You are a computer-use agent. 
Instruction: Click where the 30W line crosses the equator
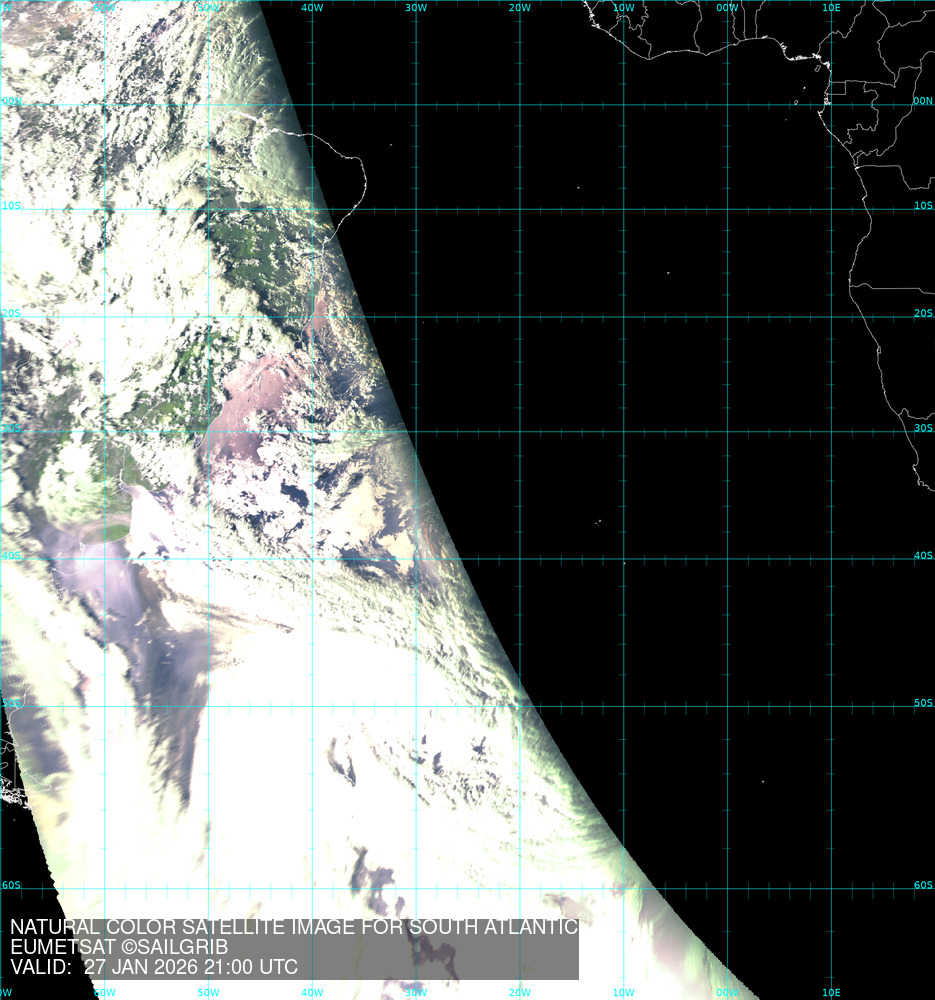(x=416, y=104)
